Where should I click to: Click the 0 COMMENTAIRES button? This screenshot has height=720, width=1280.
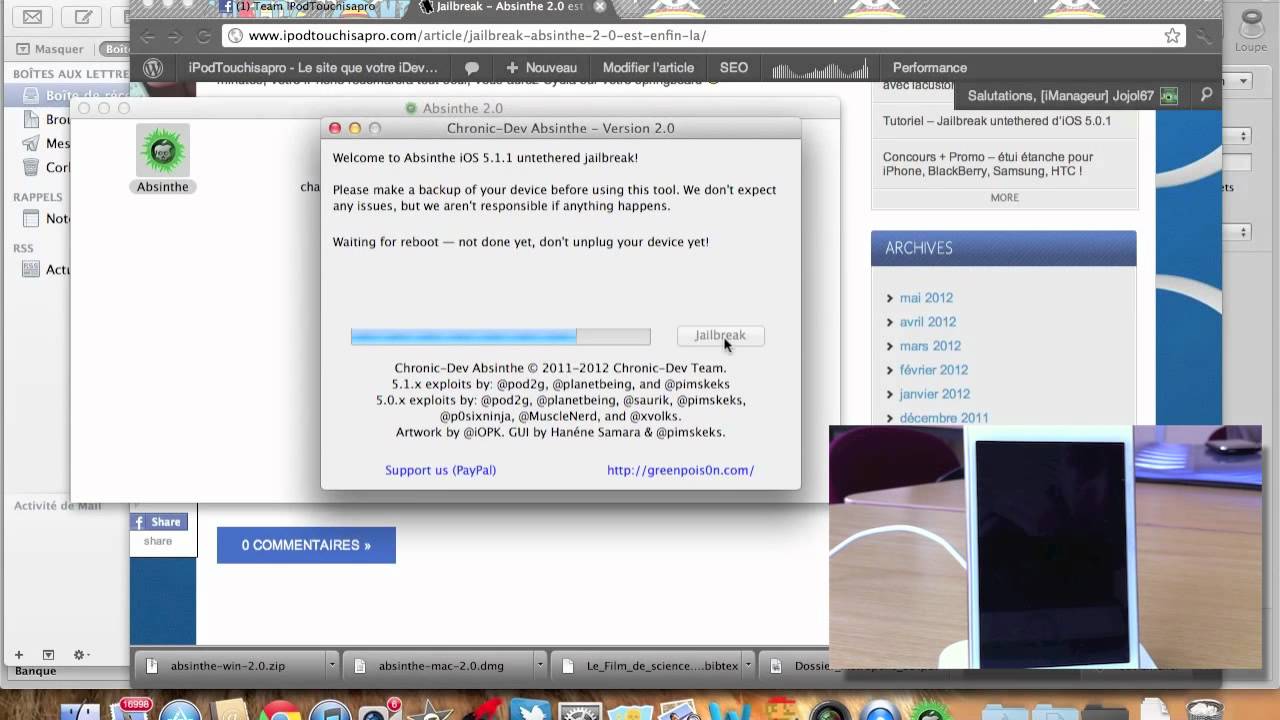[306, 545]
